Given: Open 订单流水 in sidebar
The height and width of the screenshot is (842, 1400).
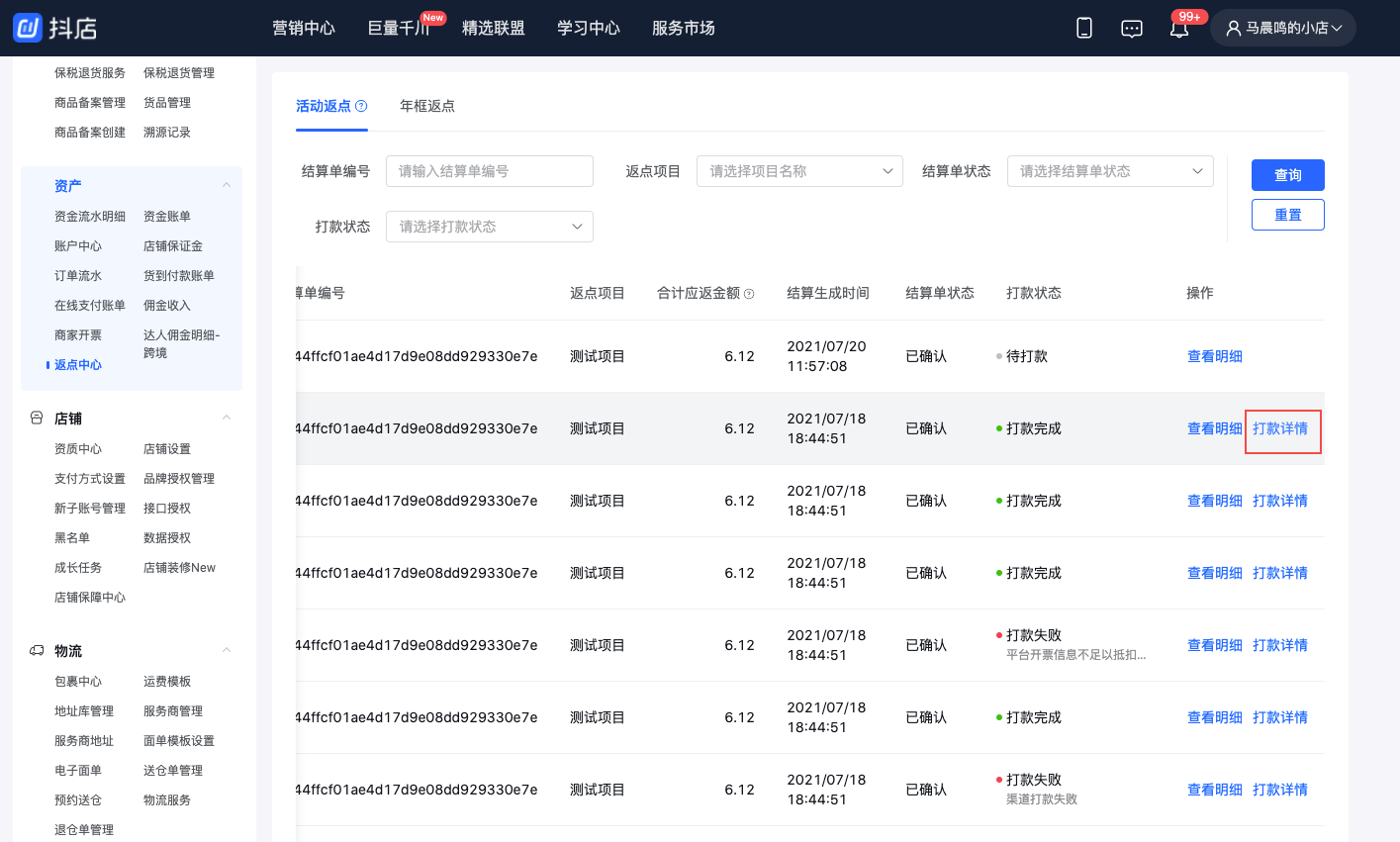Looking at the screenshot, I should tap(78, 276).
